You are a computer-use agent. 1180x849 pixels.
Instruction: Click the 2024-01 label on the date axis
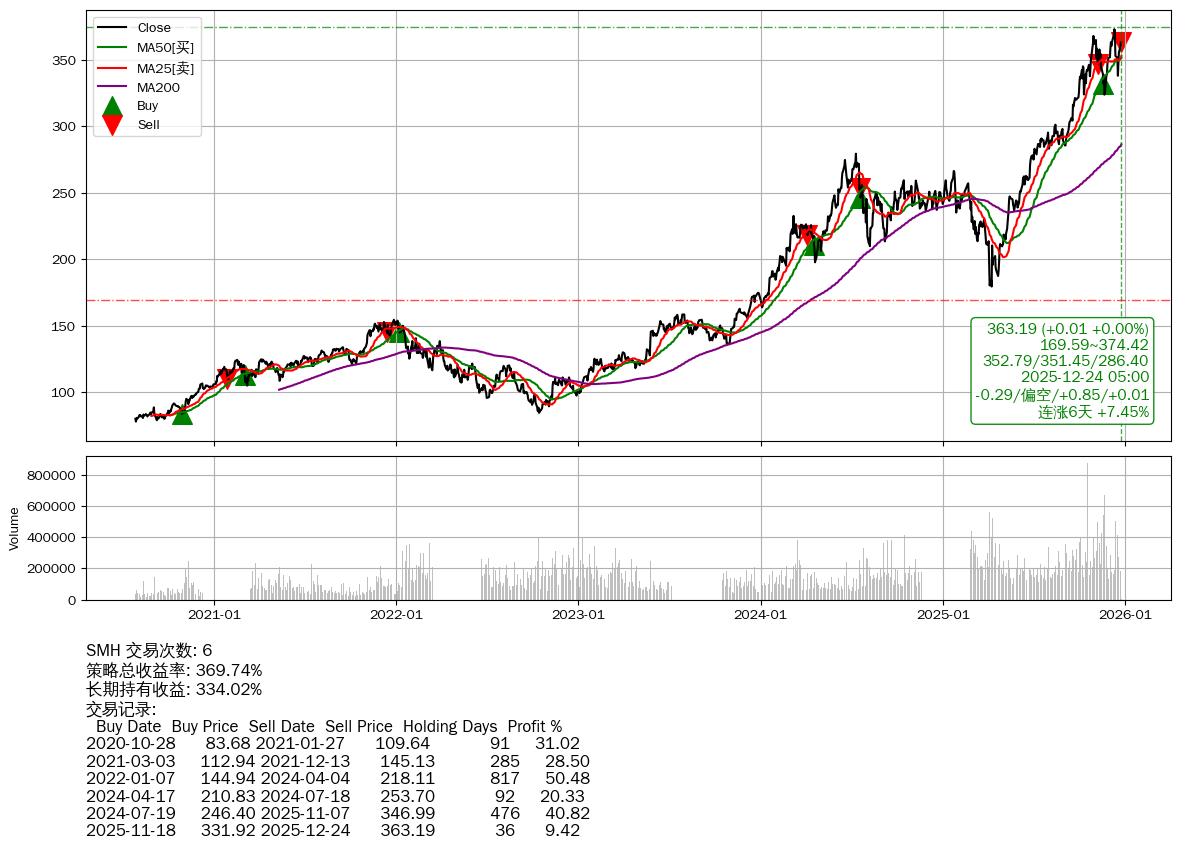[x=761, y=615]
